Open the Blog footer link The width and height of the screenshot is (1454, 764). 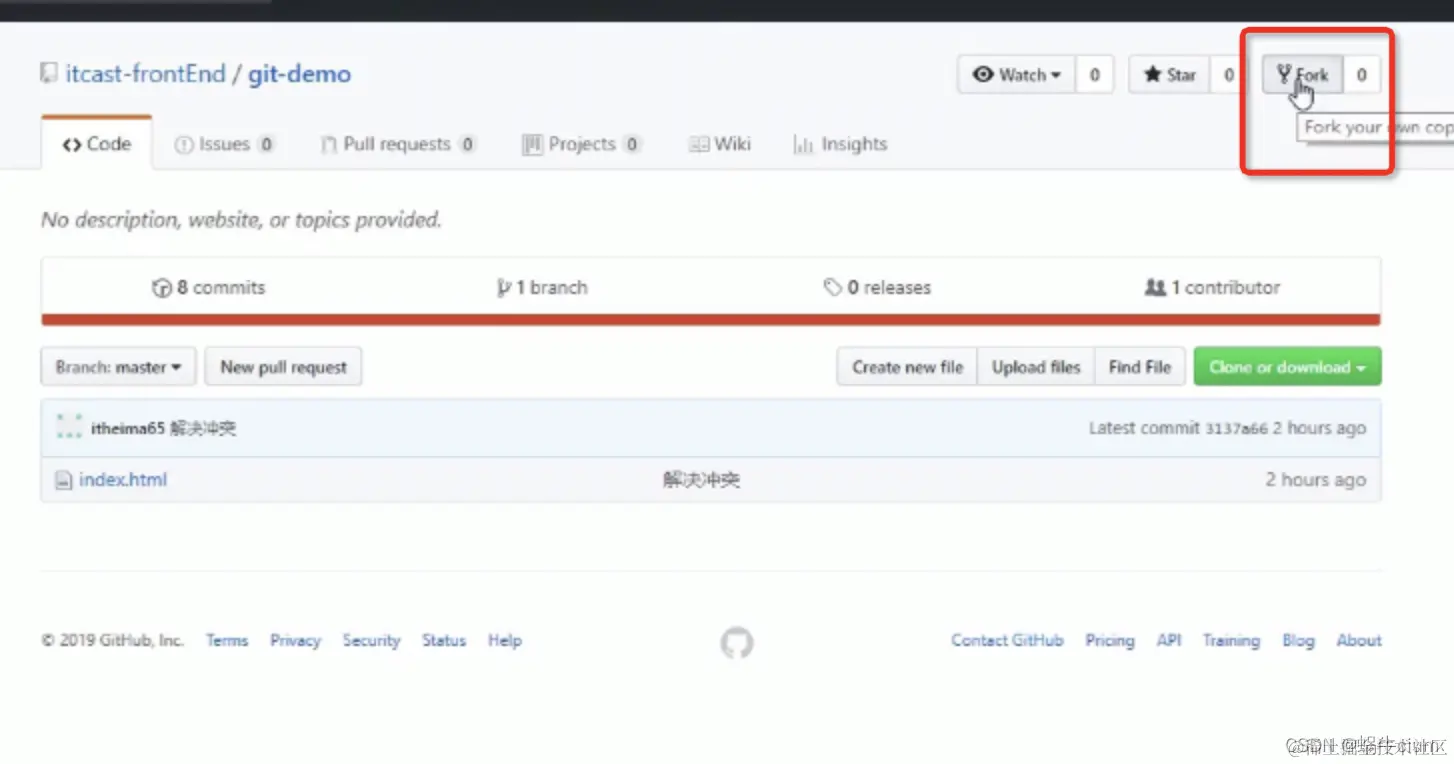(1298, 641)
